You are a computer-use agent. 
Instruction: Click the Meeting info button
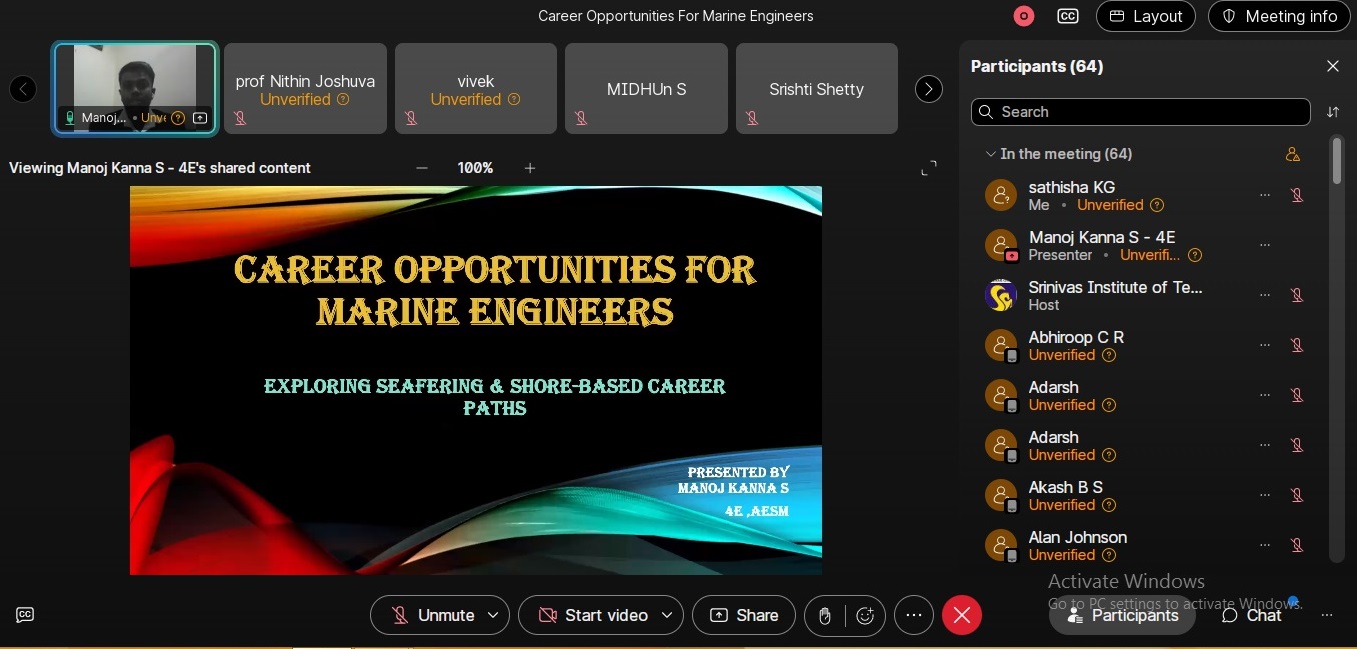[x=1279, y=16]
